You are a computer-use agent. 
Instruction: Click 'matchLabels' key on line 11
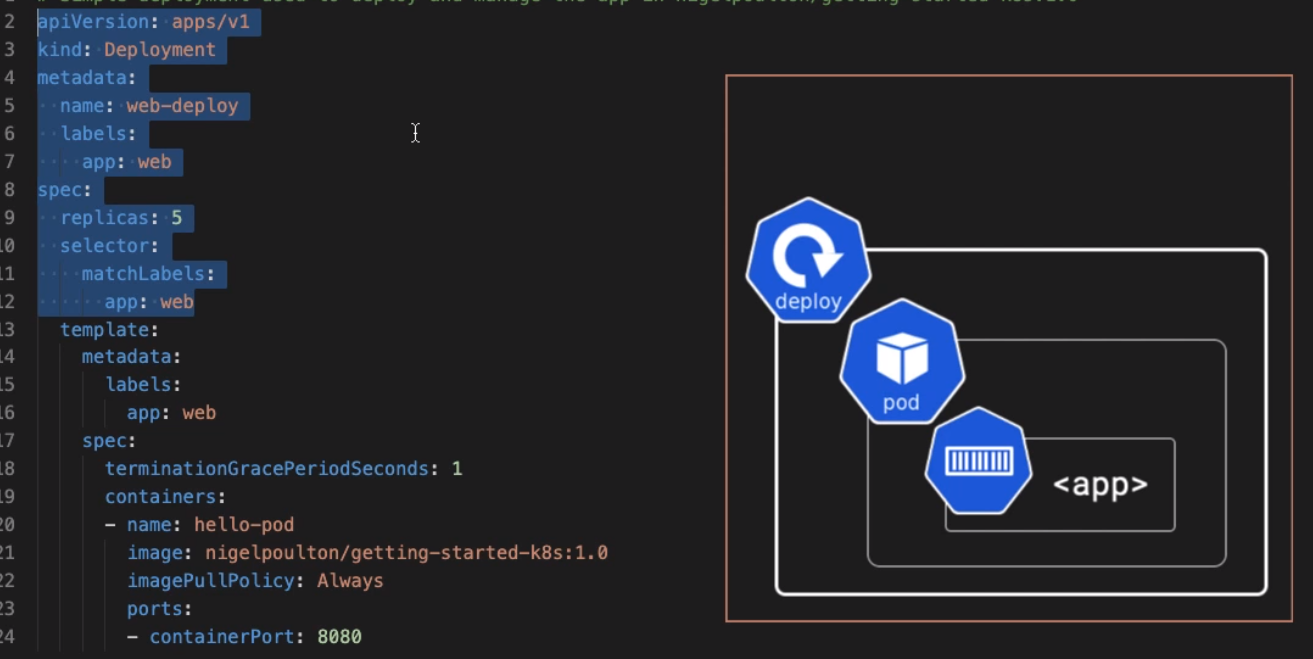[143, 273]
